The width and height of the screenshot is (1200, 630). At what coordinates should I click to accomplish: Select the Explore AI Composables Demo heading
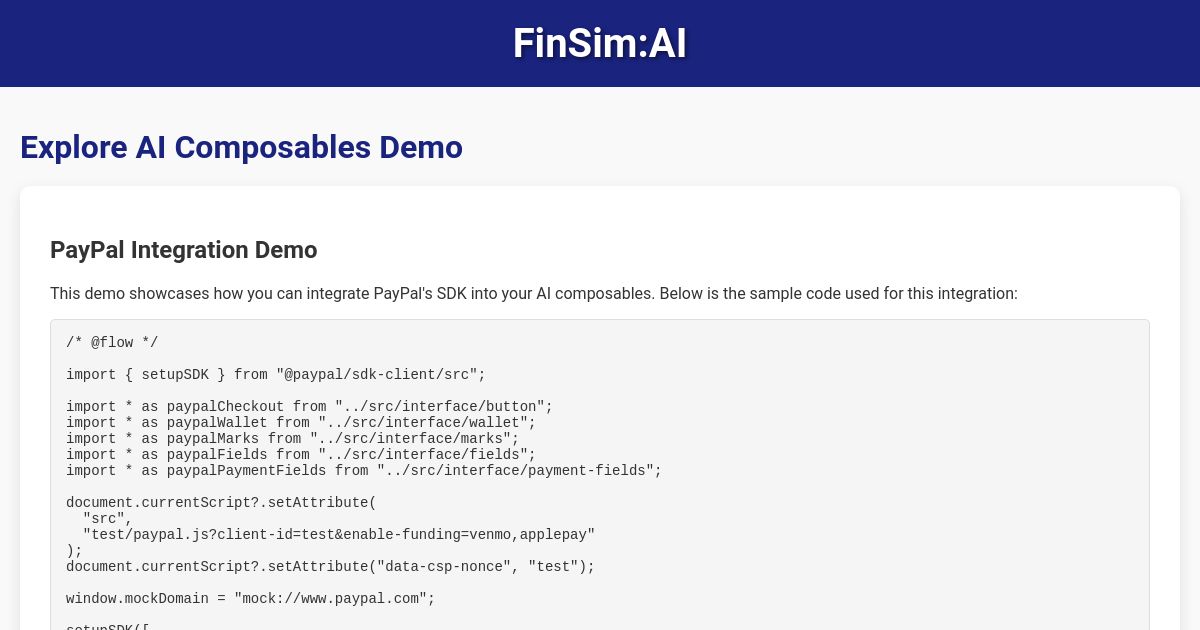point(241,147)
